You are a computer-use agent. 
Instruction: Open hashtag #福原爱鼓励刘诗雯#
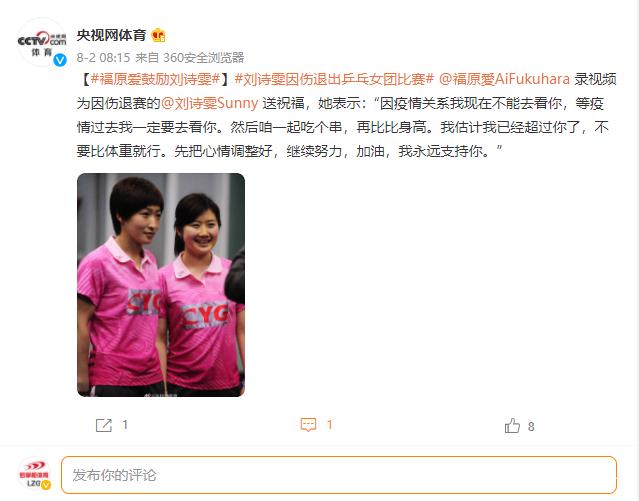coord(155,79)
